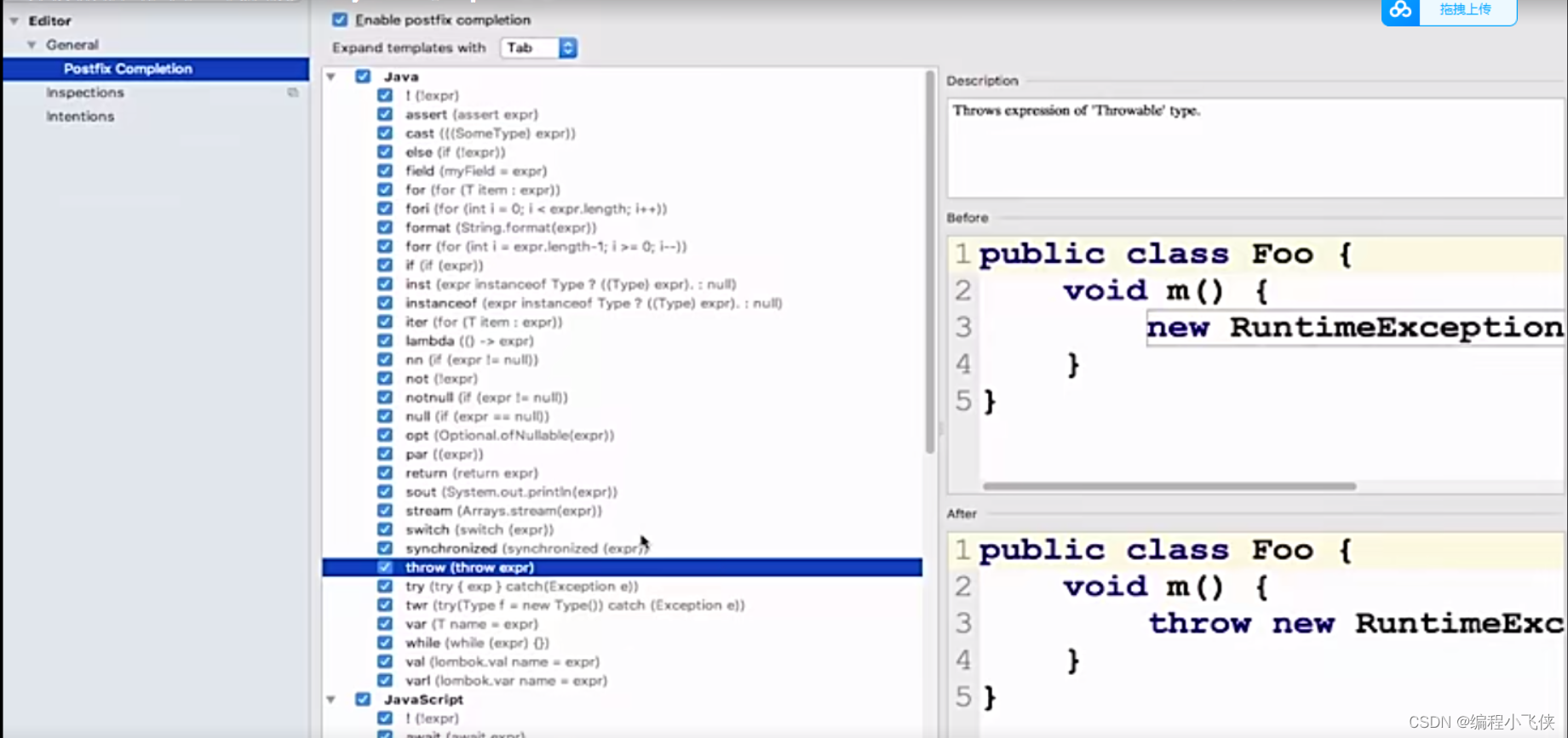Click the cloud upload icon at top right
This screenshot has width=1568, height=738.
pos(1400,11)
